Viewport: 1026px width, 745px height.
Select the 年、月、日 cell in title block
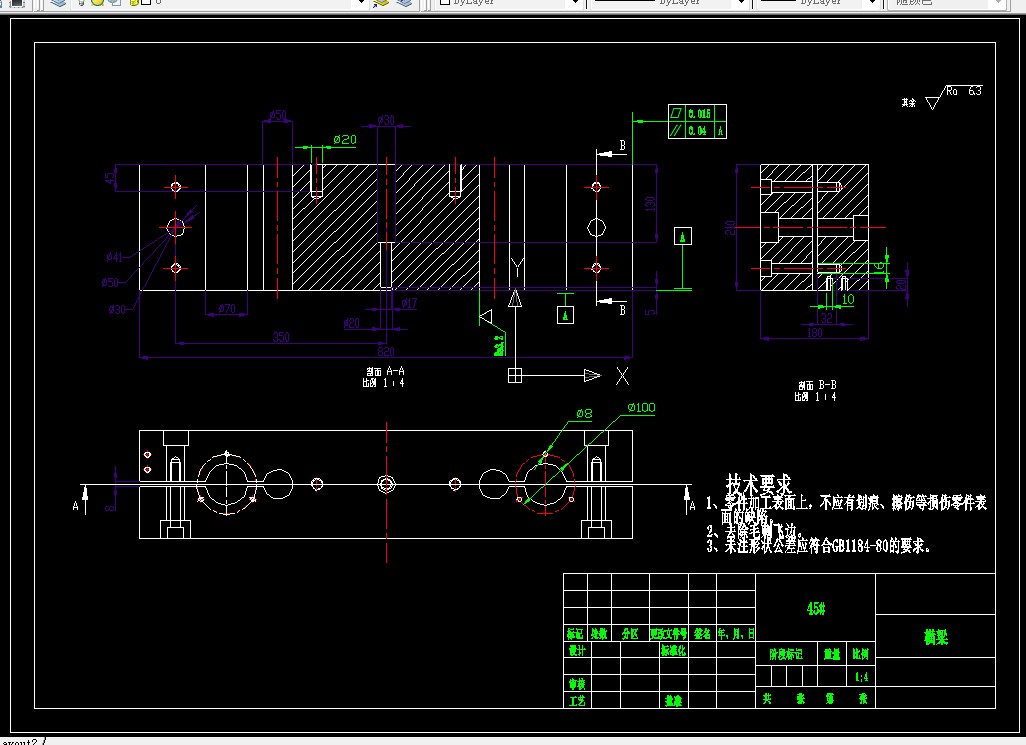pos(736,634)
